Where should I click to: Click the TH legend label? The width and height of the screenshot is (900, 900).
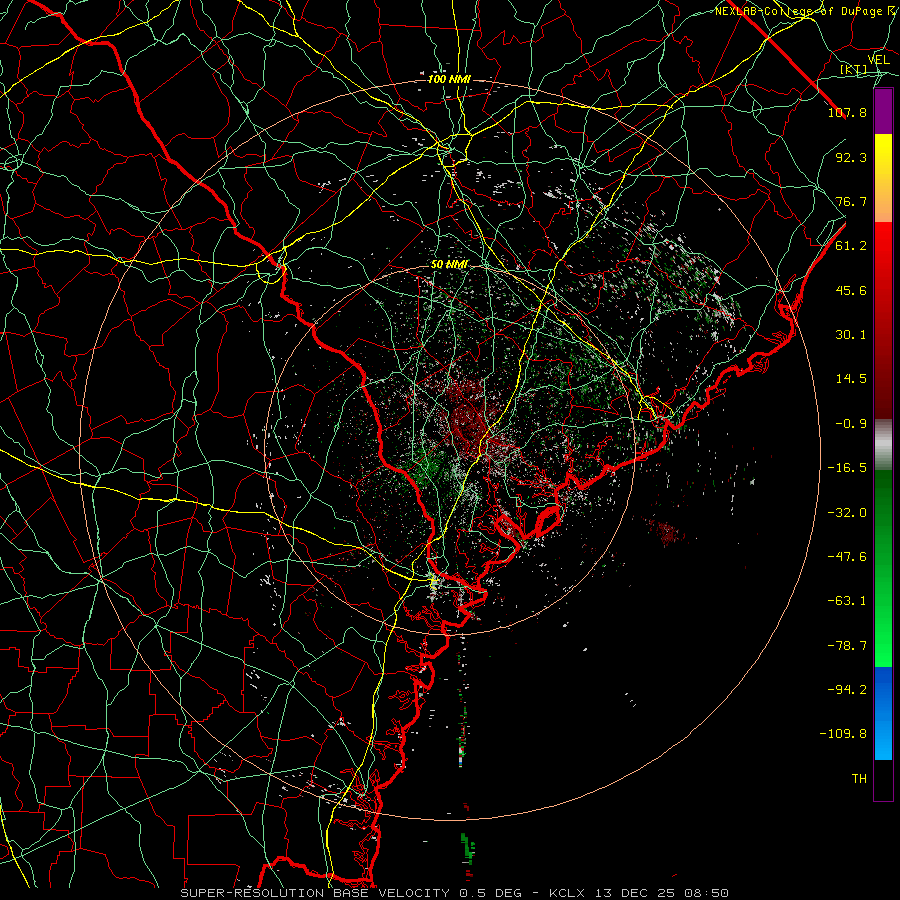[x=859, y=779]
